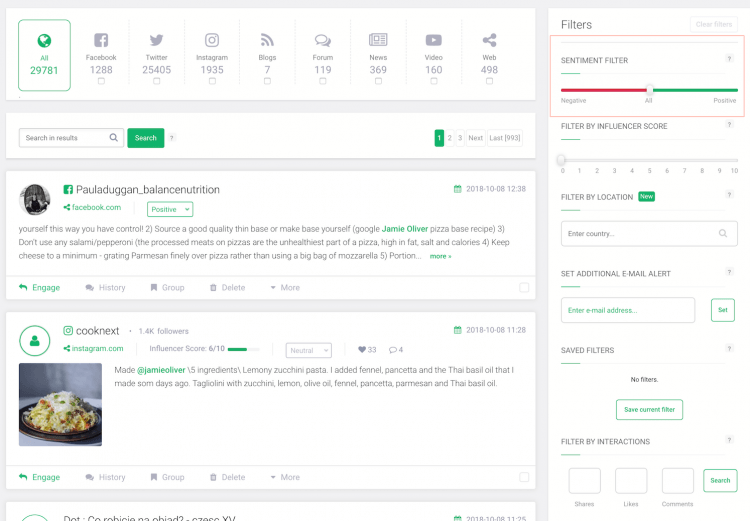Click help icon for Filter by Interactions
The width and height of the screenshot is (750, 521).
click(x=729, y=440)
